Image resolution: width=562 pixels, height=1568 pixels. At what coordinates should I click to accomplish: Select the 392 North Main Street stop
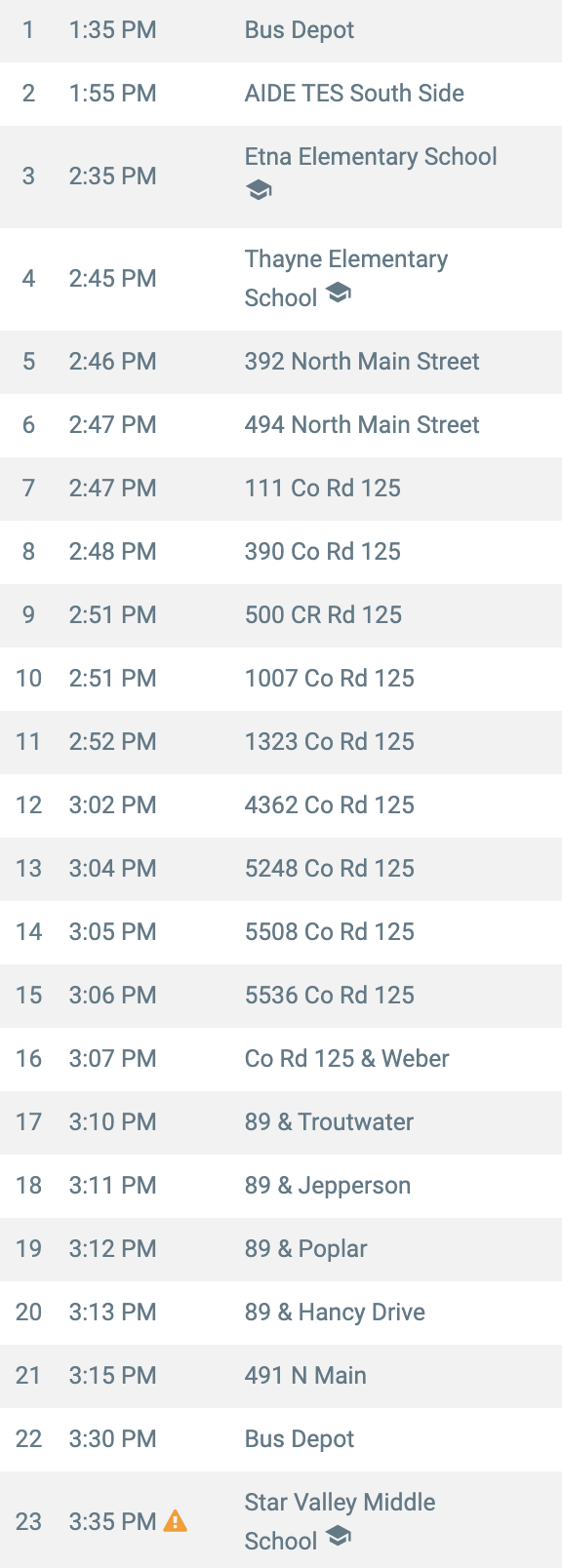click(x=281, y=362)
